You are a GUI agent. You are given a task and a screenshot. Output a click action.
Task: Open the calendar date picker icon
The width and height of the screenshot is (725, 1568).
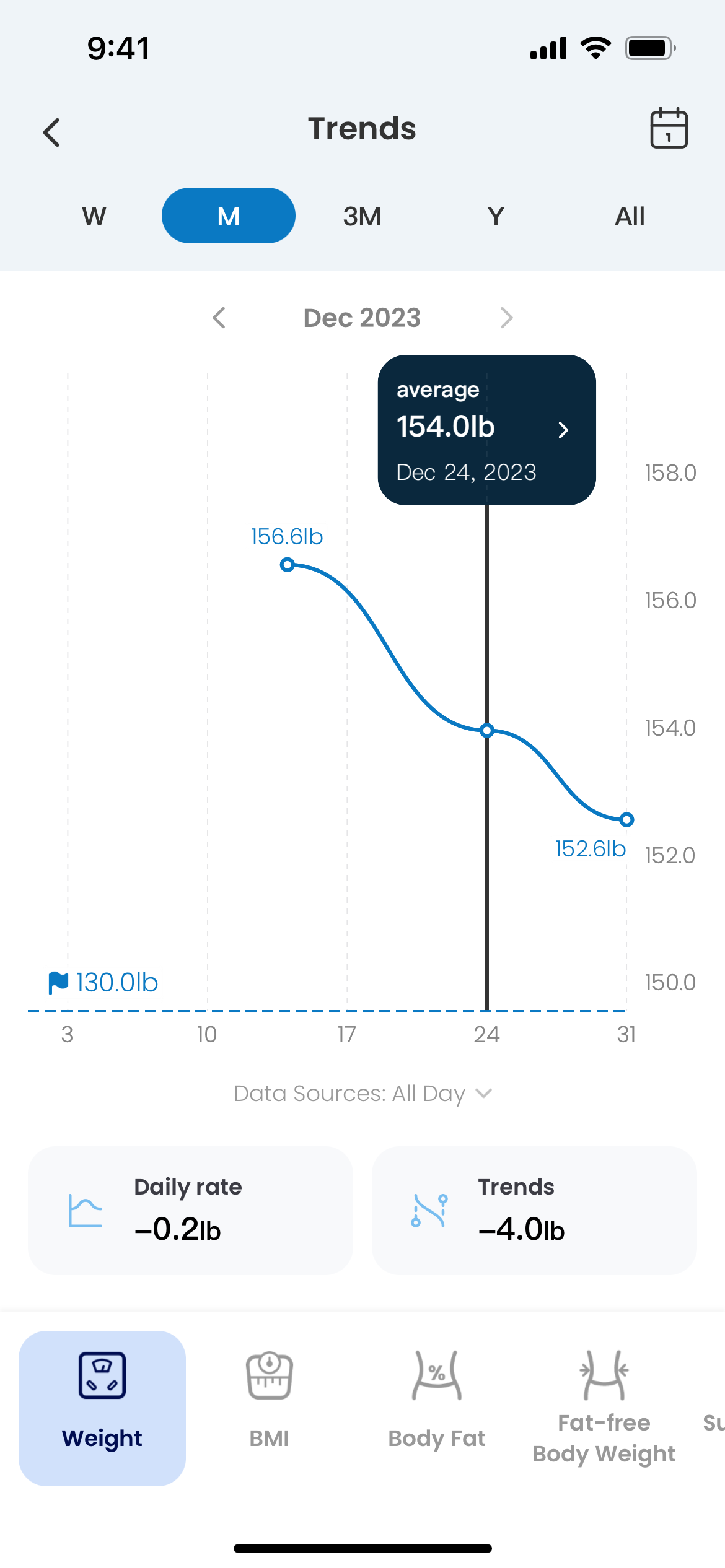pos(669,128)
